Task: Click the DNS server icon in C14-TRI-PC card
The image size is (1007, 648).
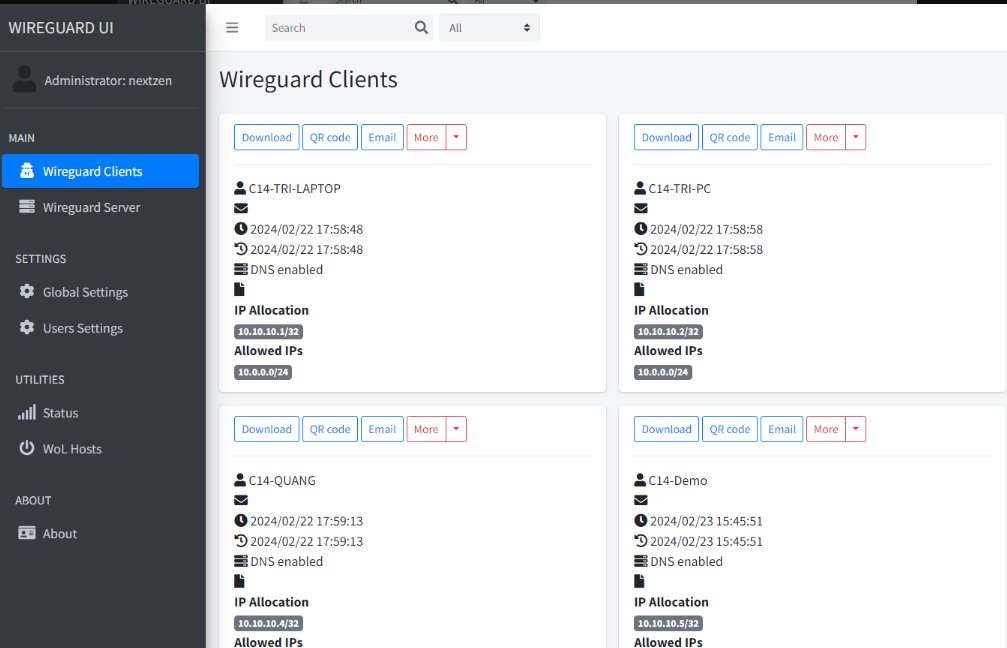Action: pyautogui.click(x=640, y=269)
